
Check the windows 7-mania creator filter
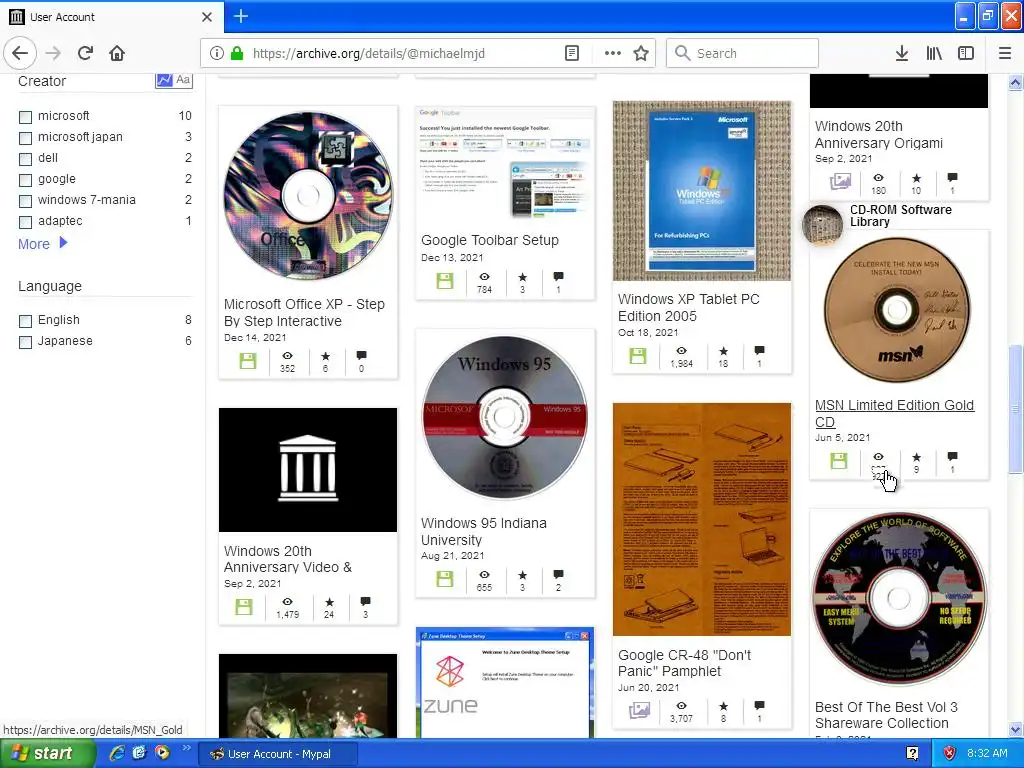click(25, 201)
